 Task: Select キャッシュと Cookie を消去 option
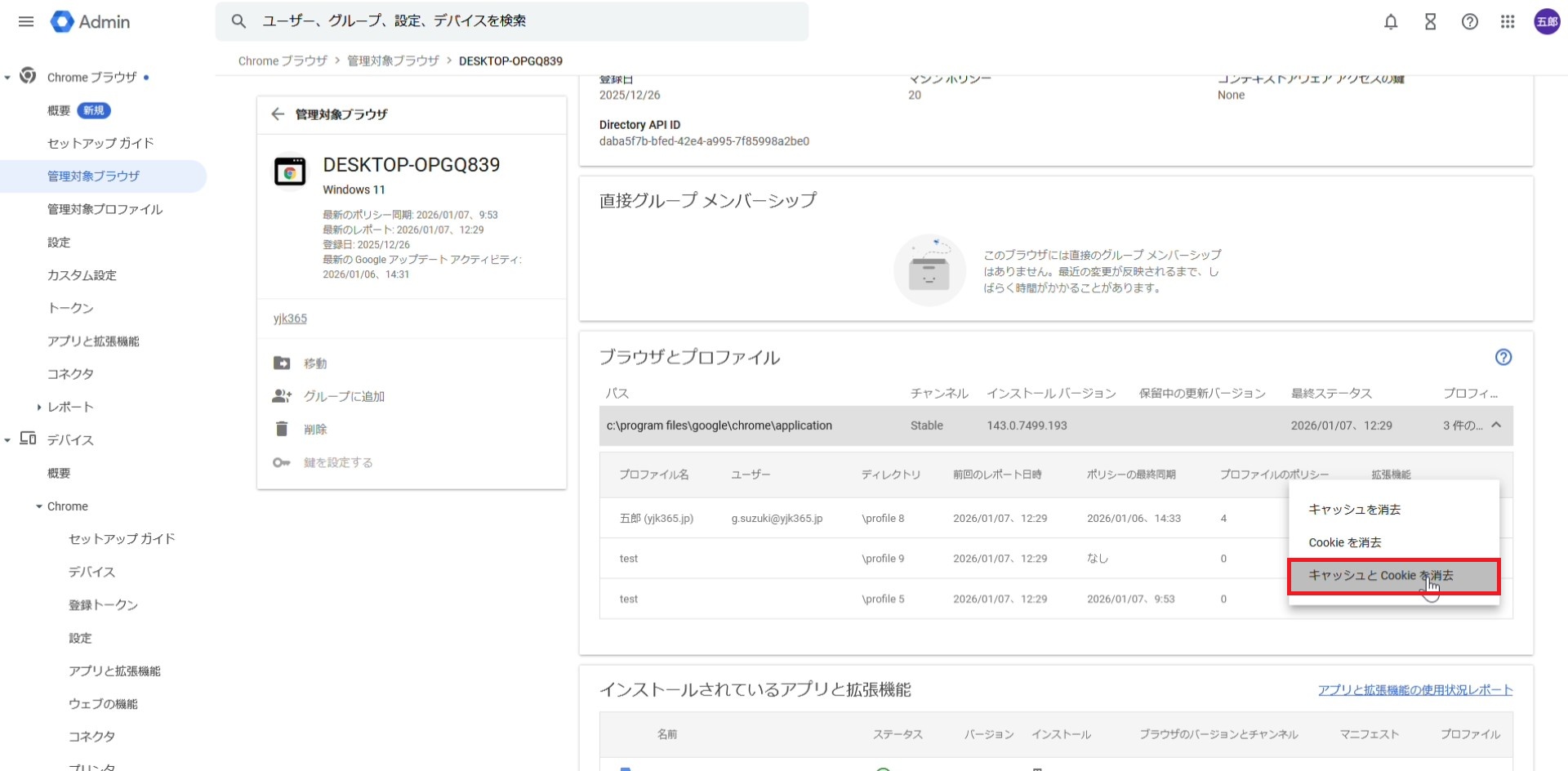tap(1380, 576)
